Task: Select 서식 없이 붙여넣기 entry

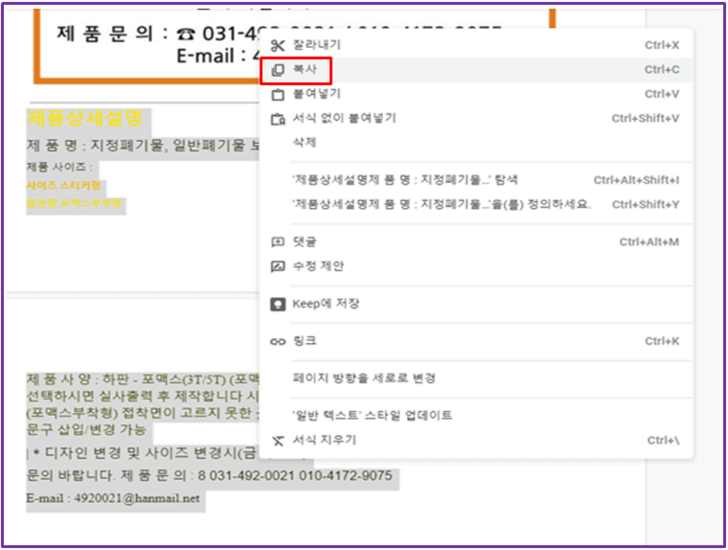Action: tap(477, 119)
